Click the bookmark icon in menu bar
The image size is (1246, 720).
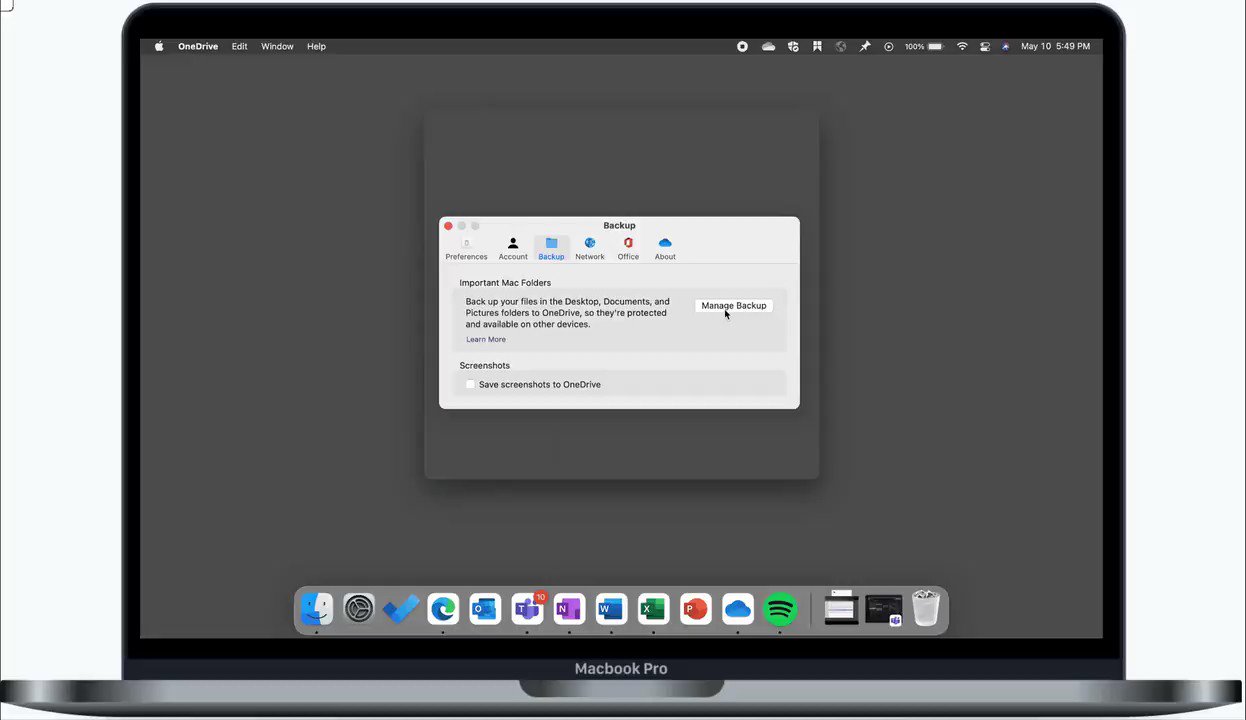point(817,46)
